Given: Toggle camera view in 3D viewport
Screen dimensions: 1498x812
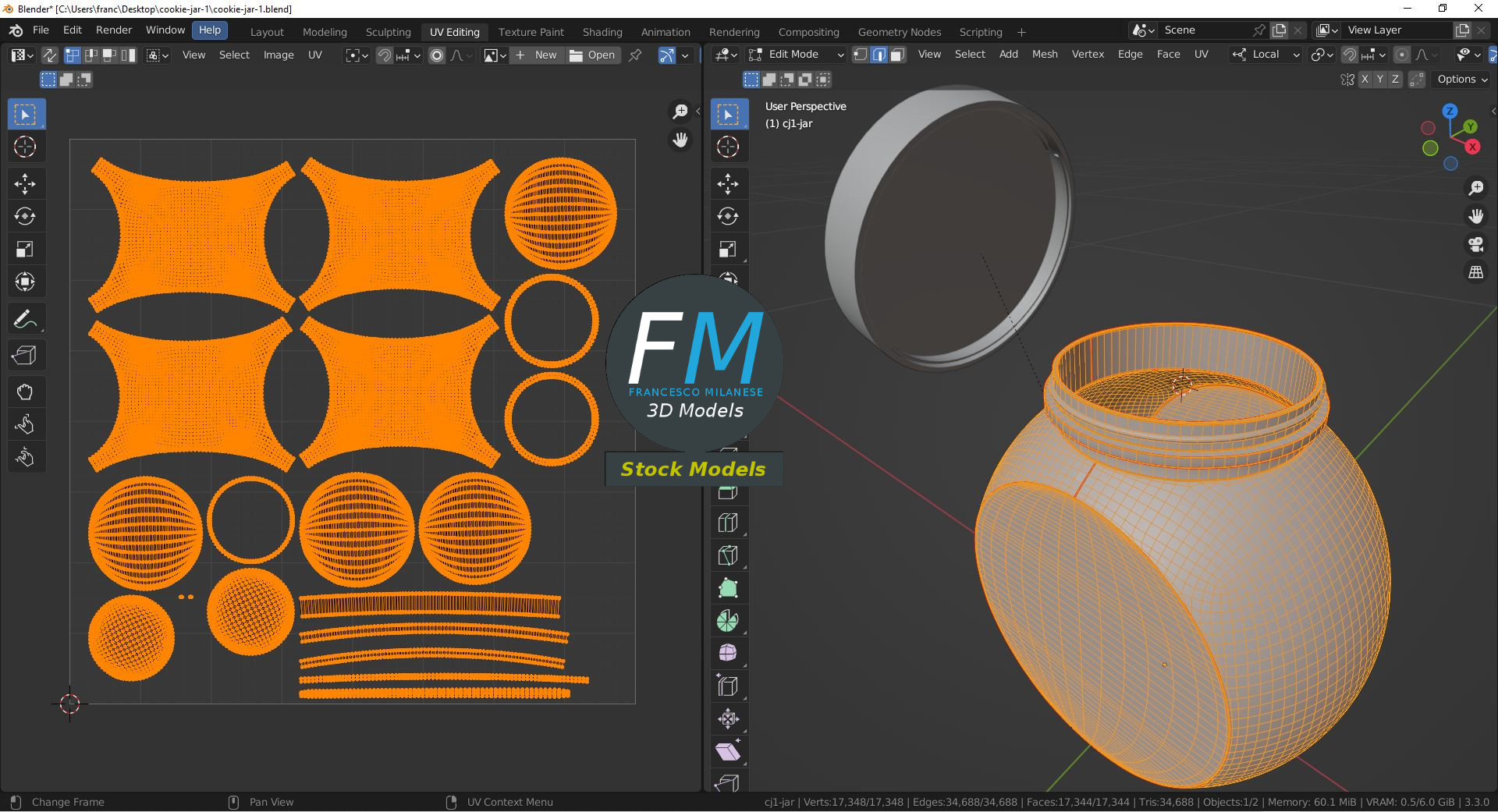Looking at the screenshot, I should click(x=1475, y=244).
